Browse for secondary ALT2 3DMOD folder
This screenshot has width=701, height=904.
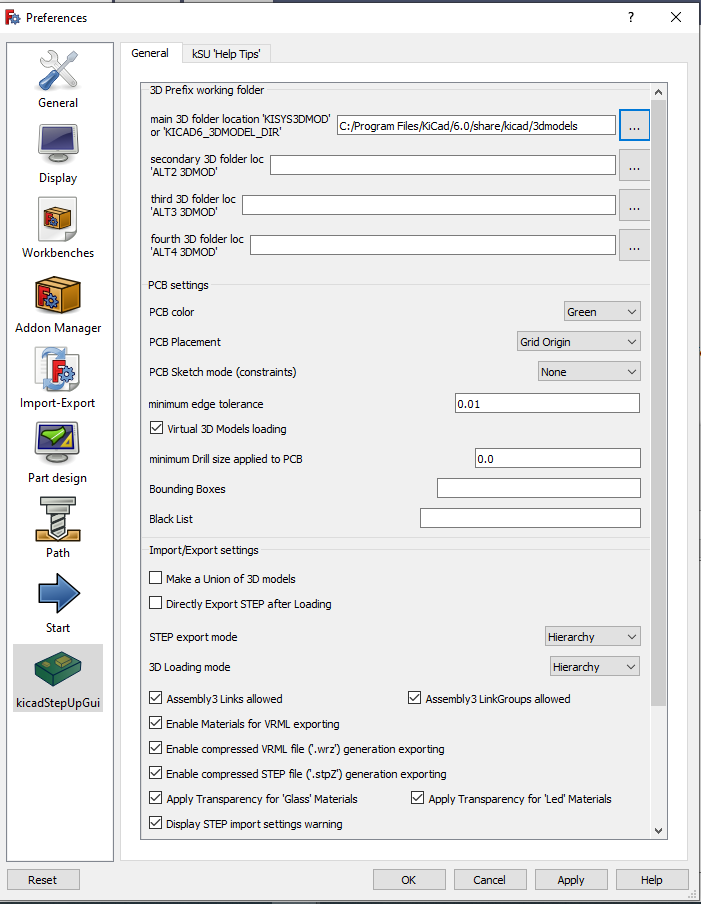(634, 165)
